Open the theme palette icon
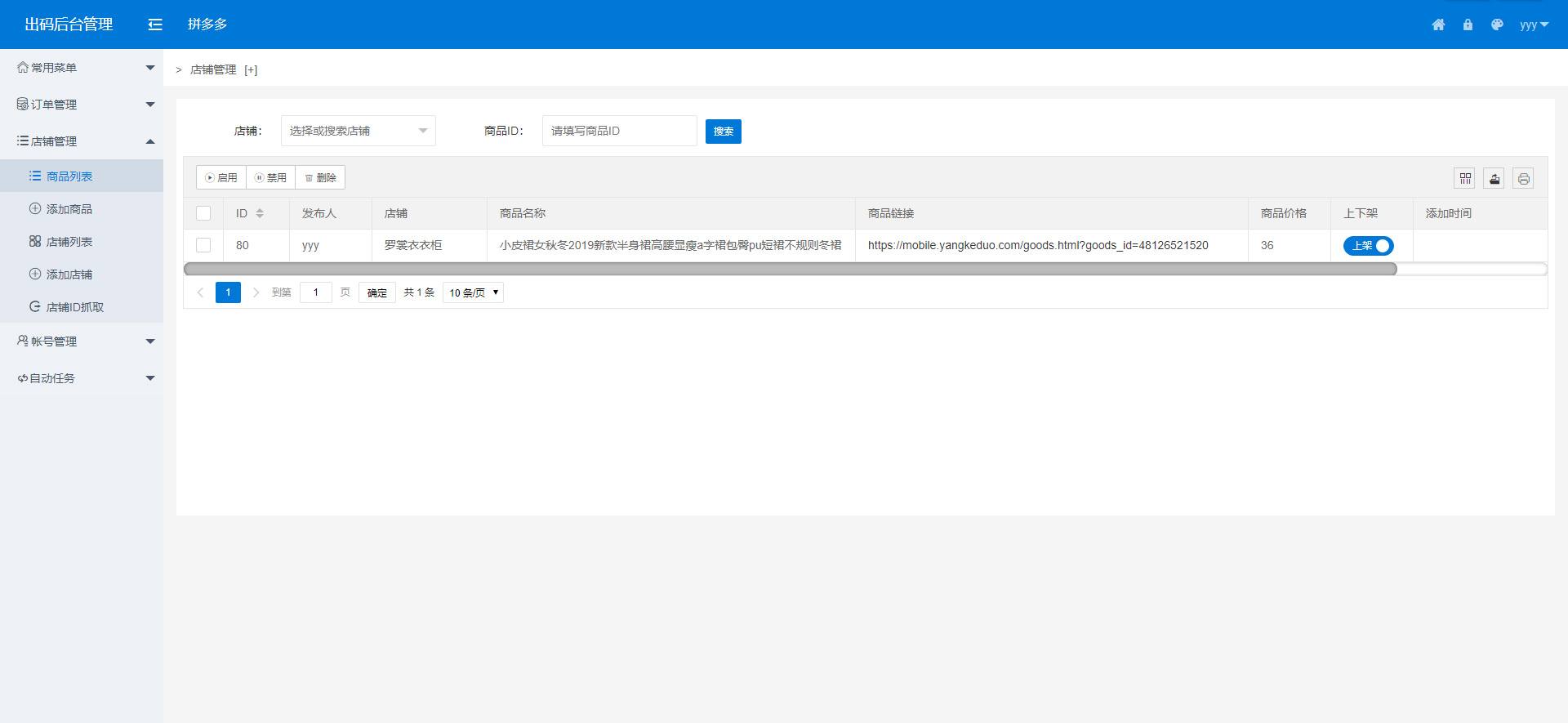 [x=1497, y=25]
